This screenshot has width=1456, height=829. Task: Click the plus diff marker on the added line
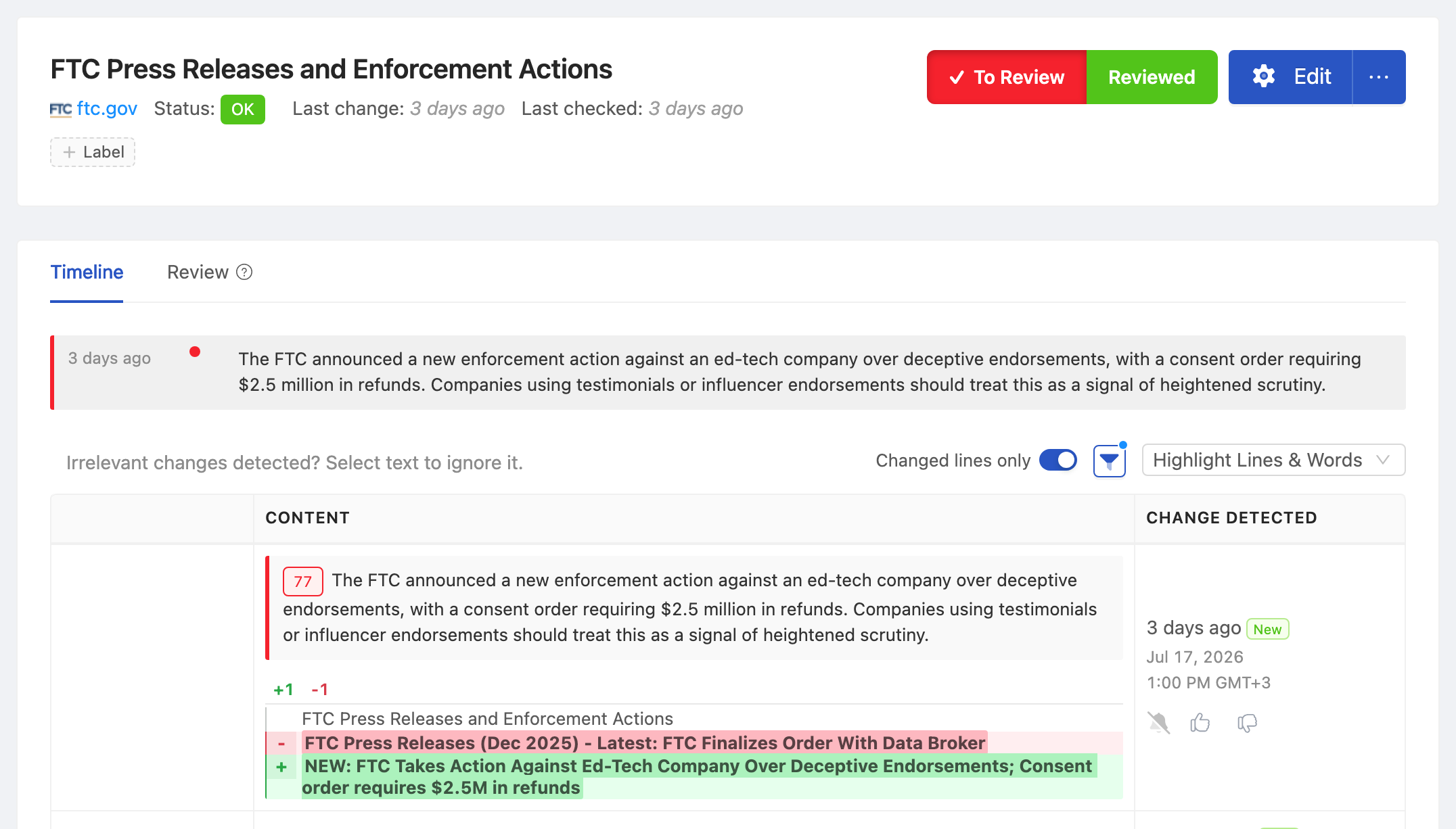pos(281,767)
